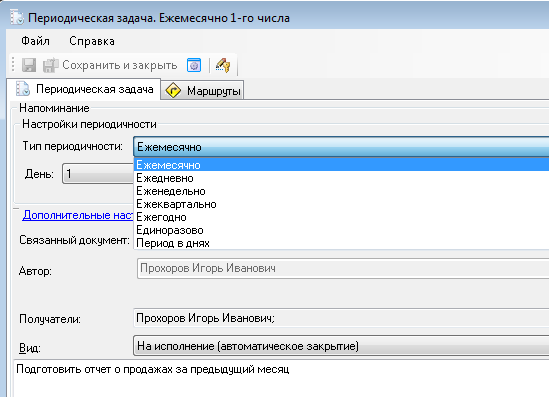Click the Напоминание group header

coord(54,108)
